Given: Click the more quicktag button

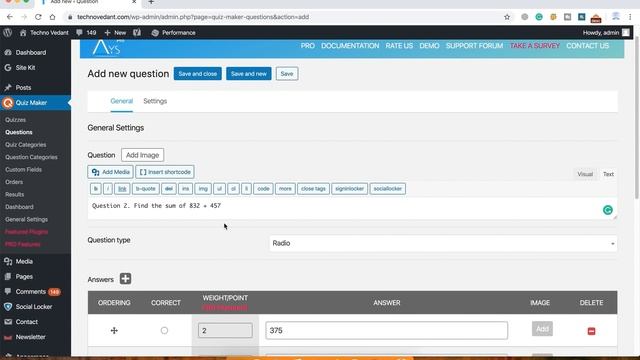Looking at the screenshot, I should 285,189.
